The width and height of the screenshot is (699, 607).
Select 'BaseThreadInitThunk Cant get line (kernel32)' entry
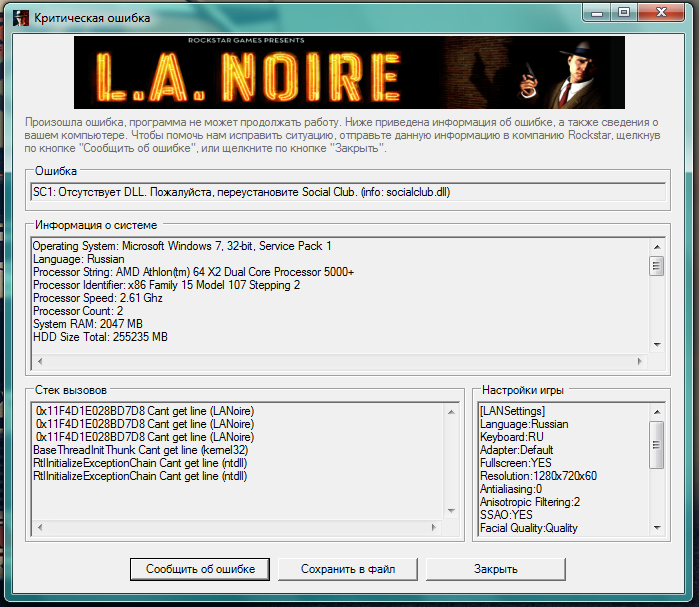click(140, 450)
